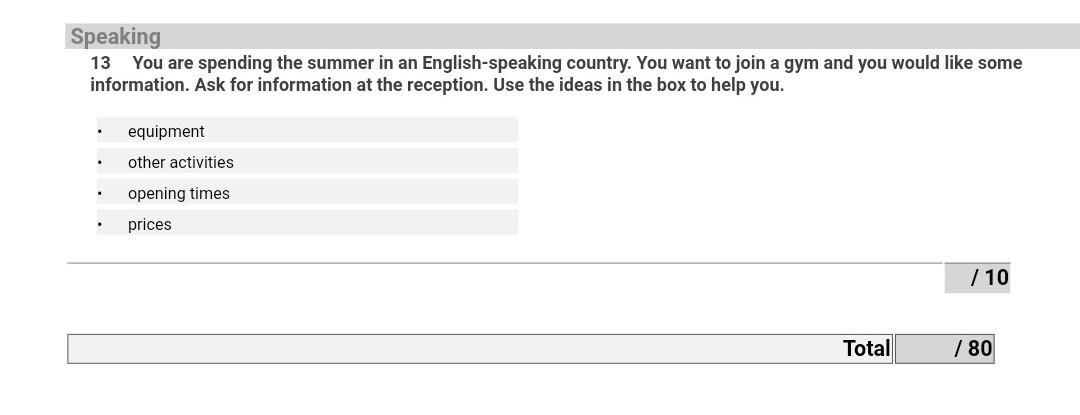
Task: Click the question number 13
Action: click(x=100, y=63)
